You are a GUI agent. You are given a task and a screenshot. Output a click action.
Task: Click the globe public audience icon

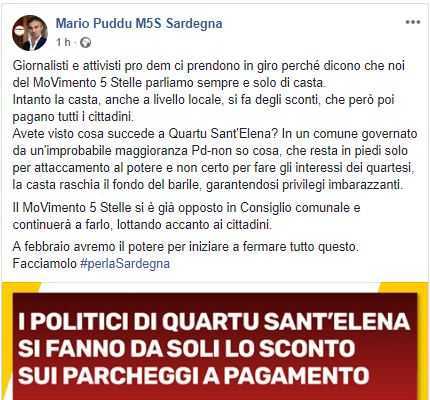86,43
